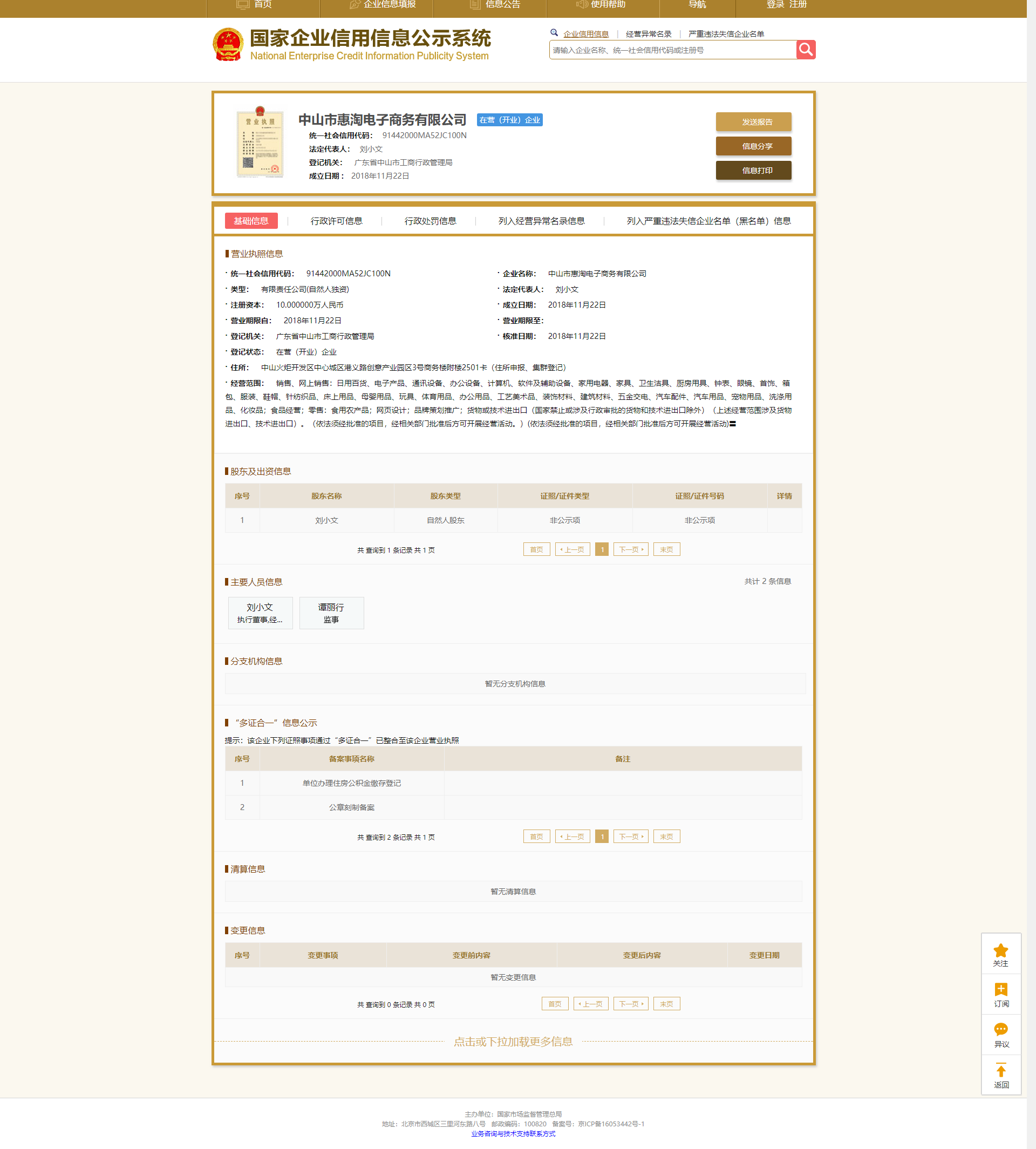Select the 严重违法失信企业名单 search category
Image resolution: width=1036 pixels, height=1149 pixels.
point(726,34)
